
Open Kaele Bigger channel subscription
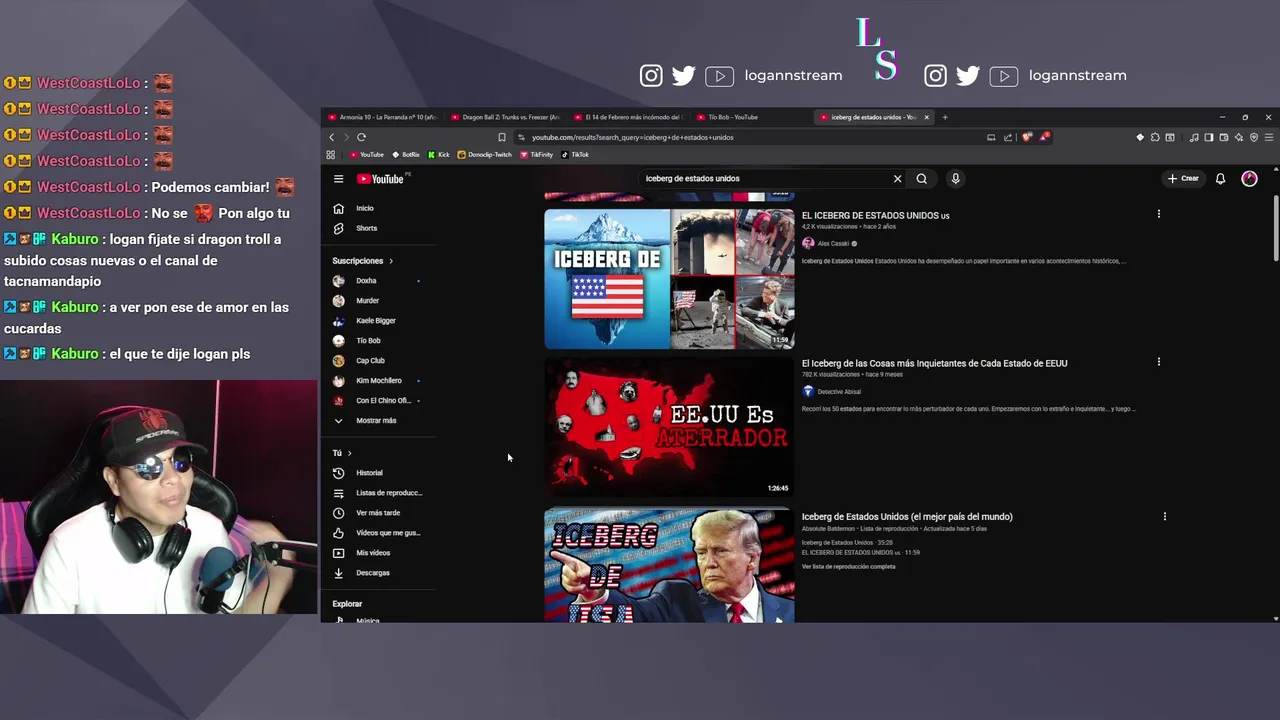tap(378, 321)
